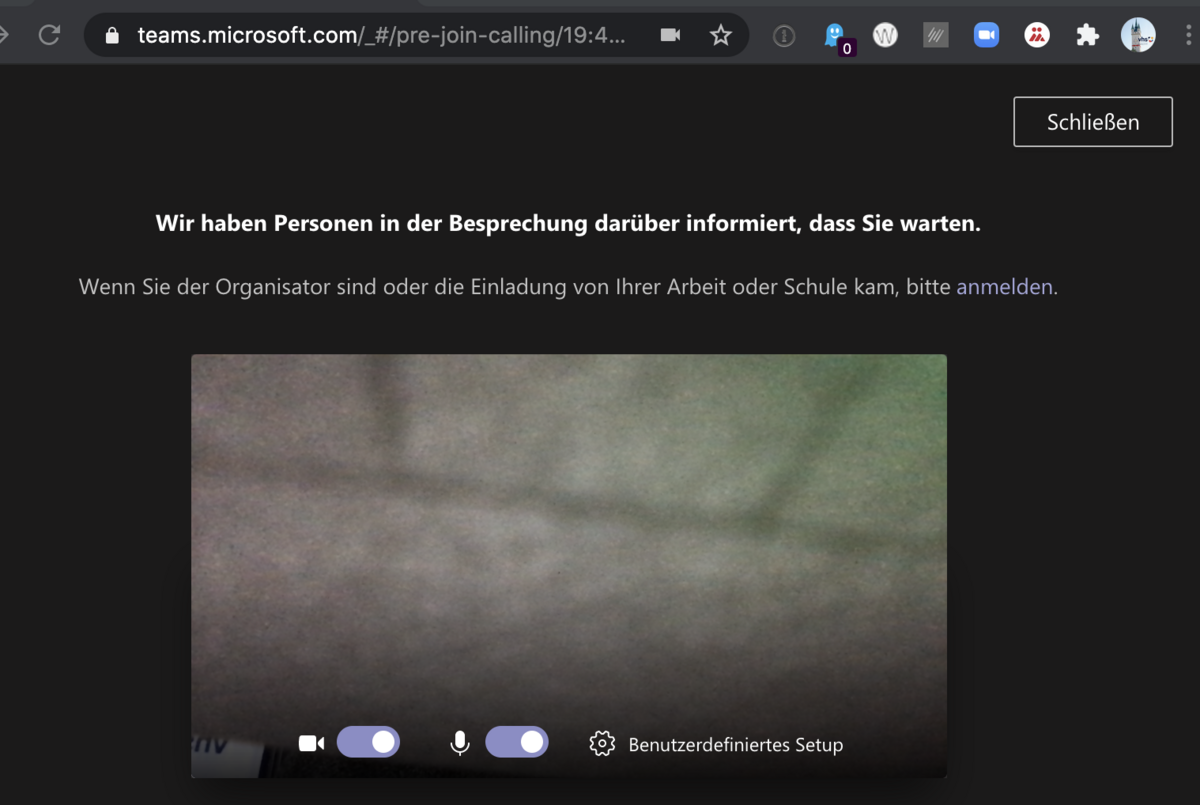1200x805 pixels.
Task: Open the Ghostery ghost extension
Action: pos(835,36)
